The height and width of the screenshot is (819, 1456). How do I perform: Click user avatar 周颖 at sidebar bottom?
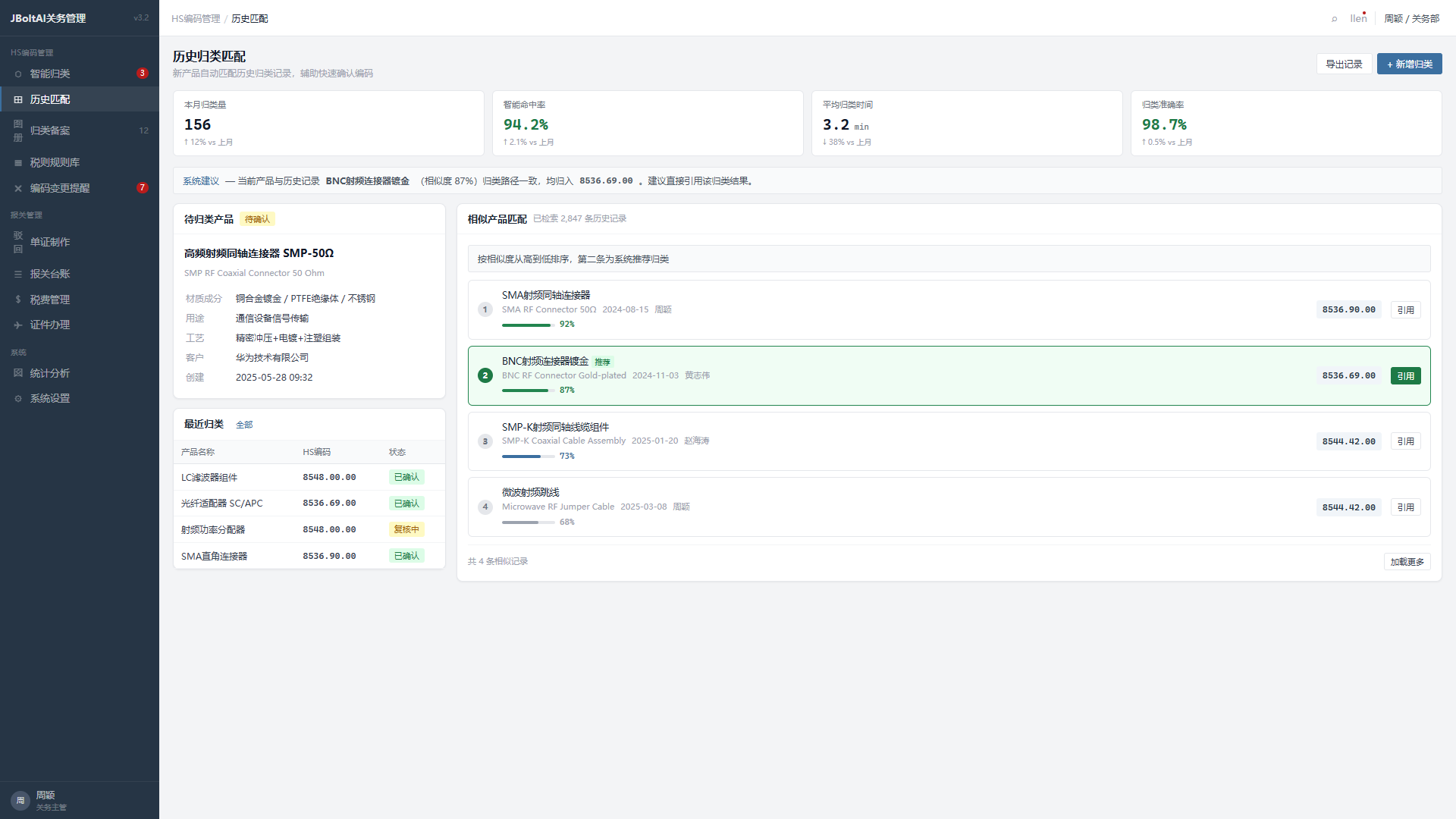(20, 800)
